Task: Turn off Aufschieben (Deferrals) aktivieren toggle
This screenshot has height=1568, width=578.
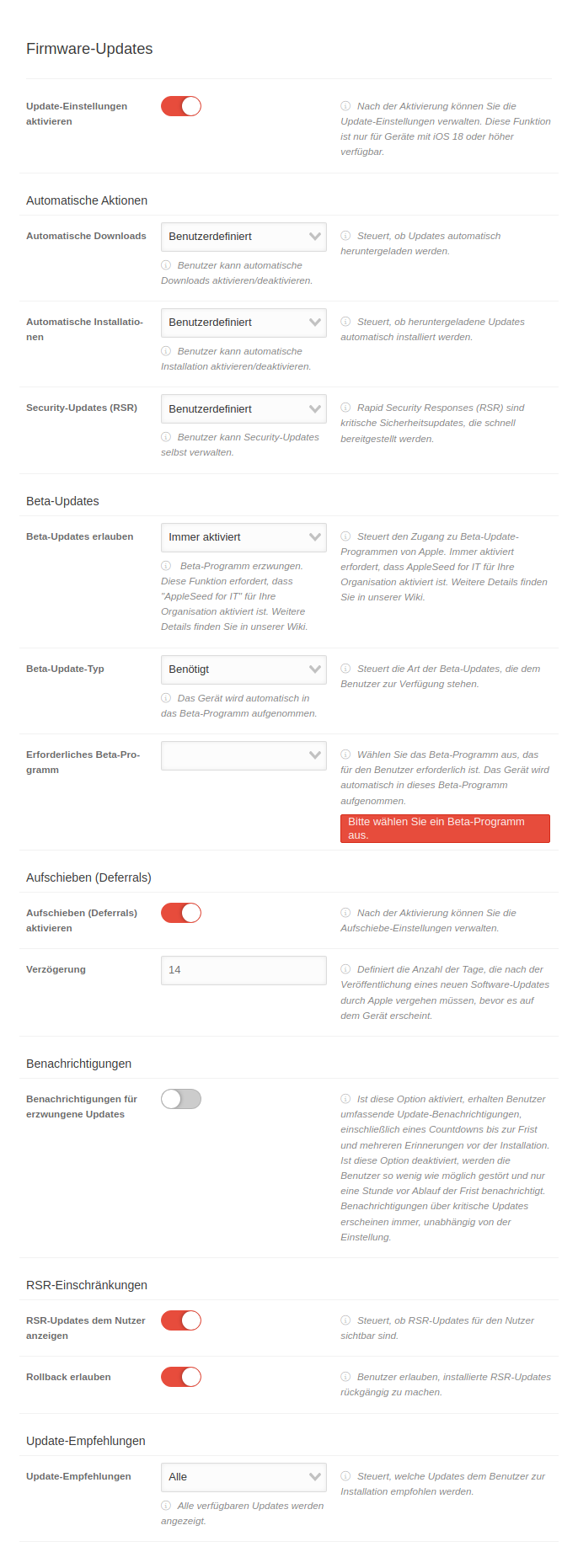Action: tap(181, 913)
